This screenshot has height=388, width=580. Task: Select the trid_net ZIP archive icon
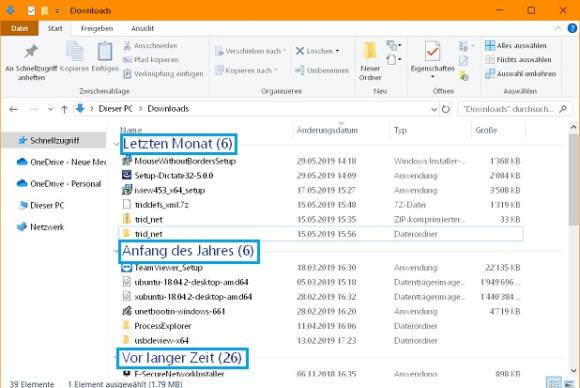pos(127,219)
